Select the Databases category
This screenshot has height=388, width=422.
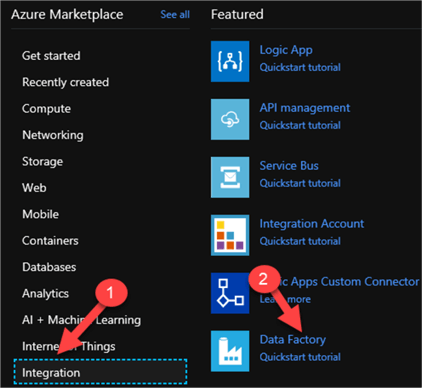coord(49,267)
